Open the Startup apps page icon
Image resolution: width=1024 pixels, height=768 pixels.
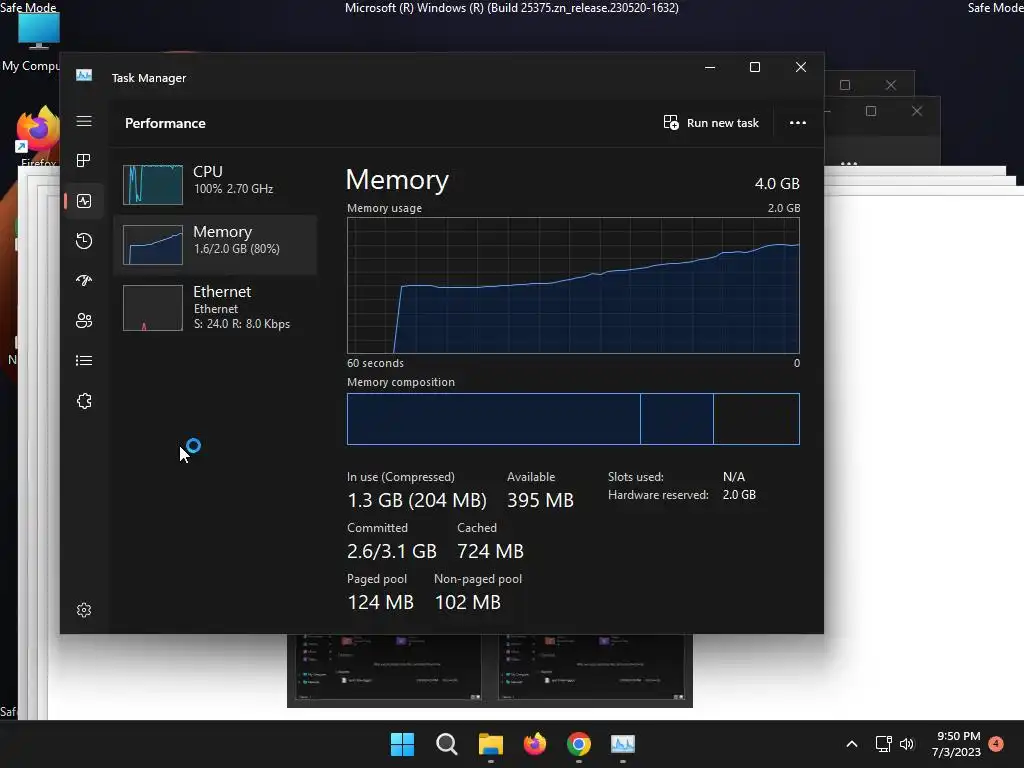pos(84,281)
